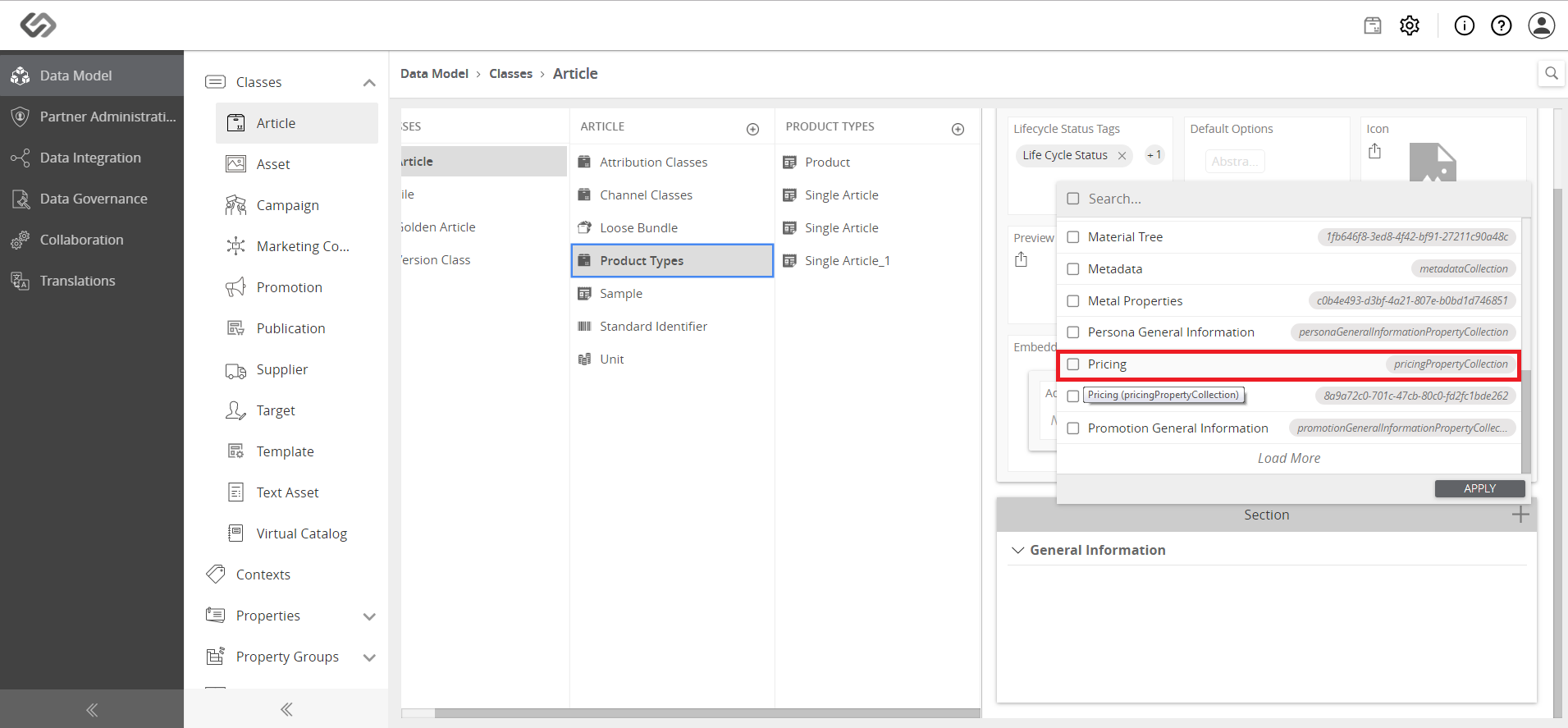Screen dimensions: 1568x728
Task: Select the Publication class
Action: coord(297,328)
